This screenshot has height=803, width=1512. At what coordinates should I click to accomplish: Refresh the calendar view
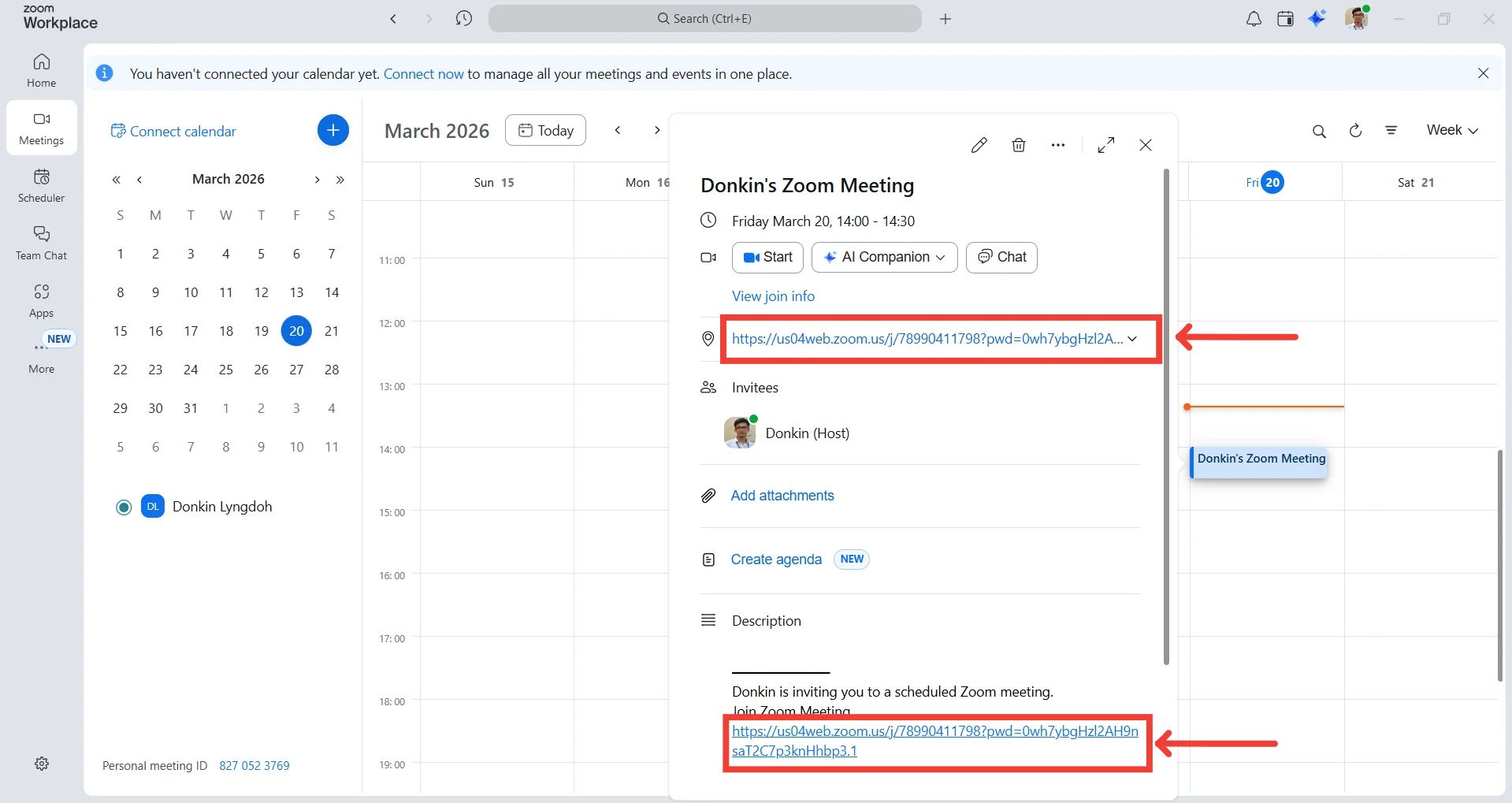click(x=1355, y=131)
